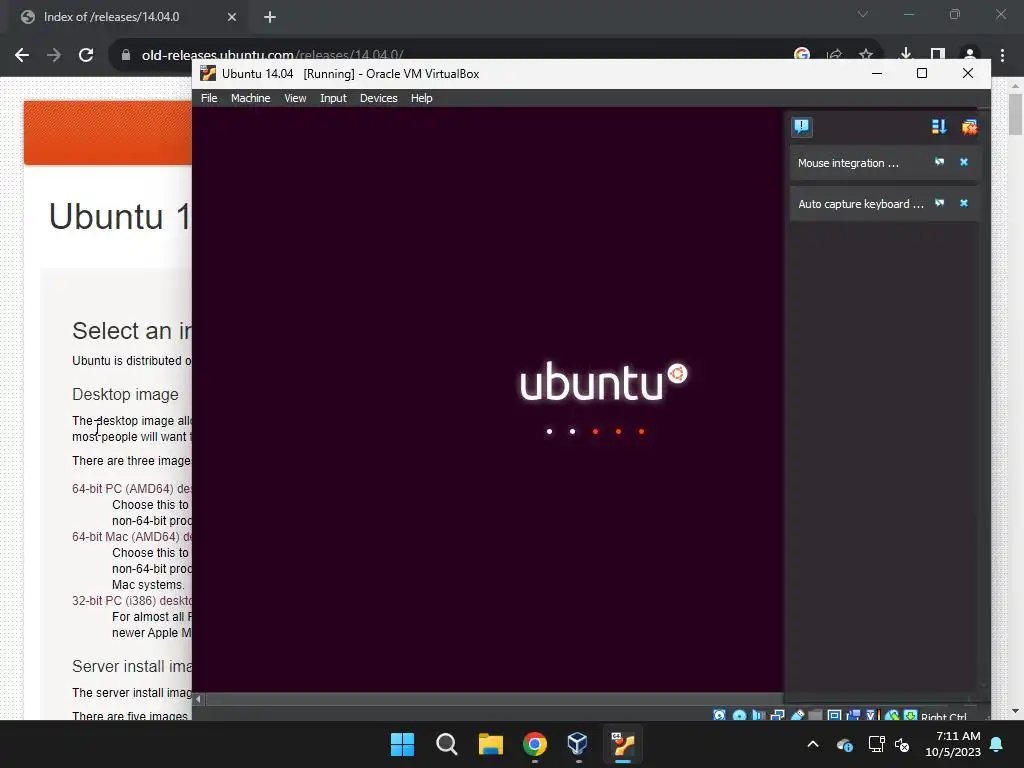
Task: Click do-not-show-again icon for Auto capture keyboard
Action: pyautogui.click(x=939, y=203)
